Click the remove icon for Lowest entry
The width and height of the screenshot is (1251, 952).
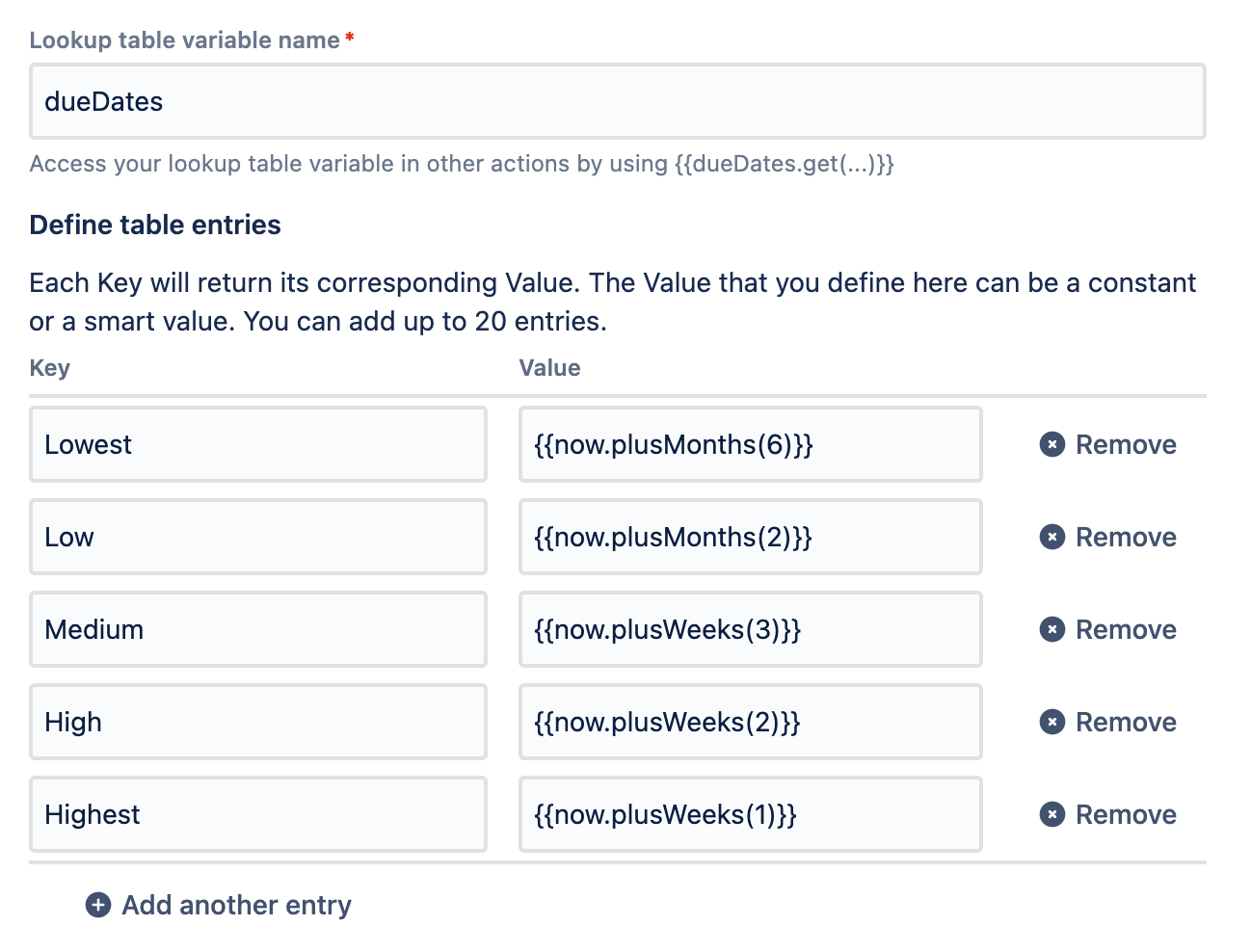point(1052,444)
